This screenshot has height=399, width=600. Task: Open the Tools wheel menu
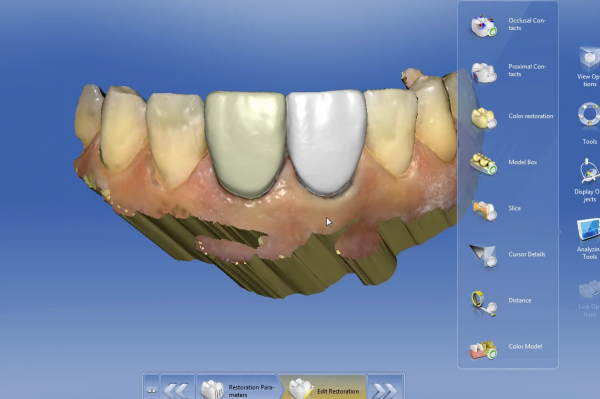coord(589,123)
